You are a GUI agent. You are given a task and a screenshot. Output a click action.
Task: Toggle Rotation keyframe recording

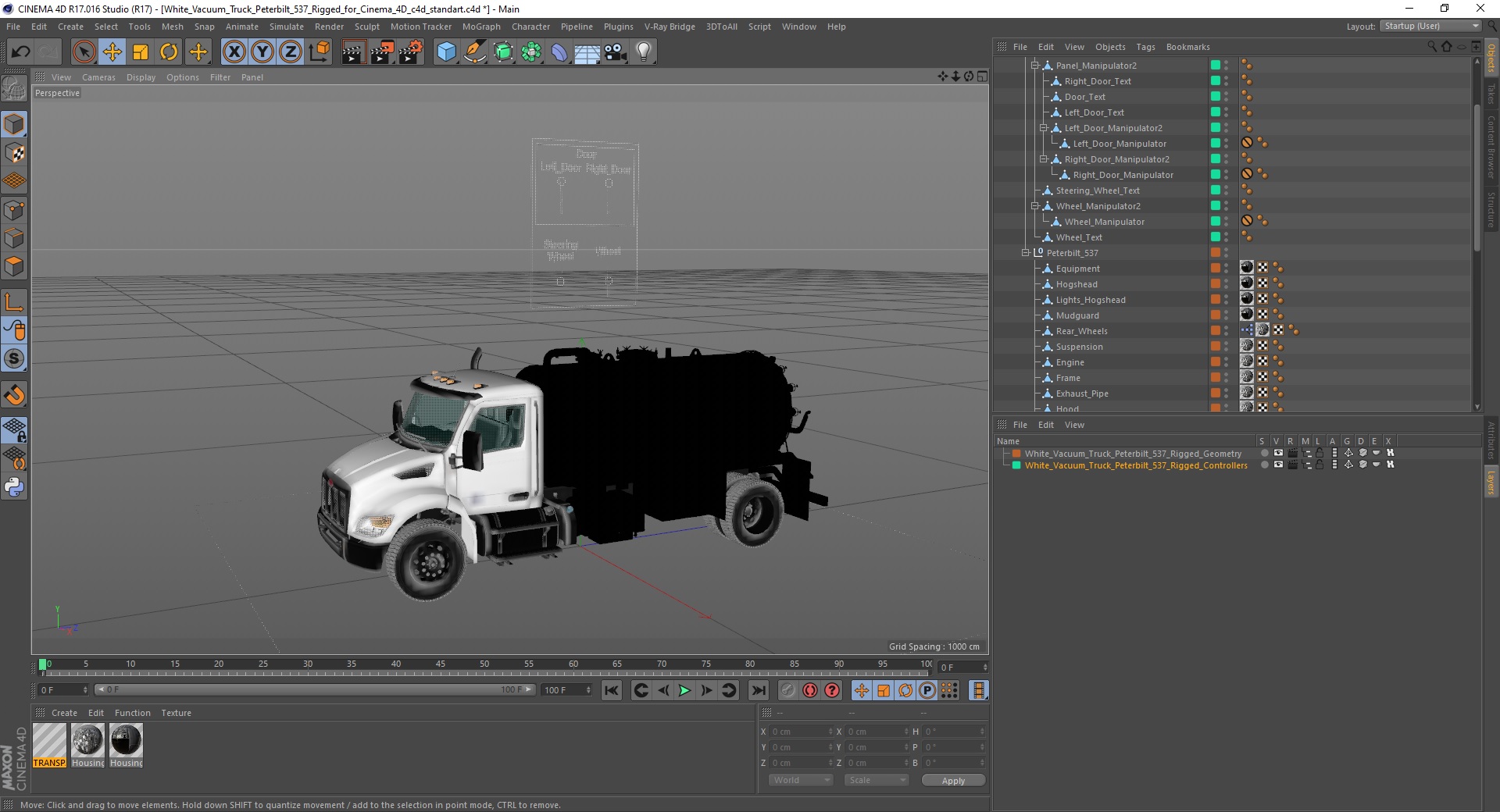pyautogui.click(x=905, y=690)
